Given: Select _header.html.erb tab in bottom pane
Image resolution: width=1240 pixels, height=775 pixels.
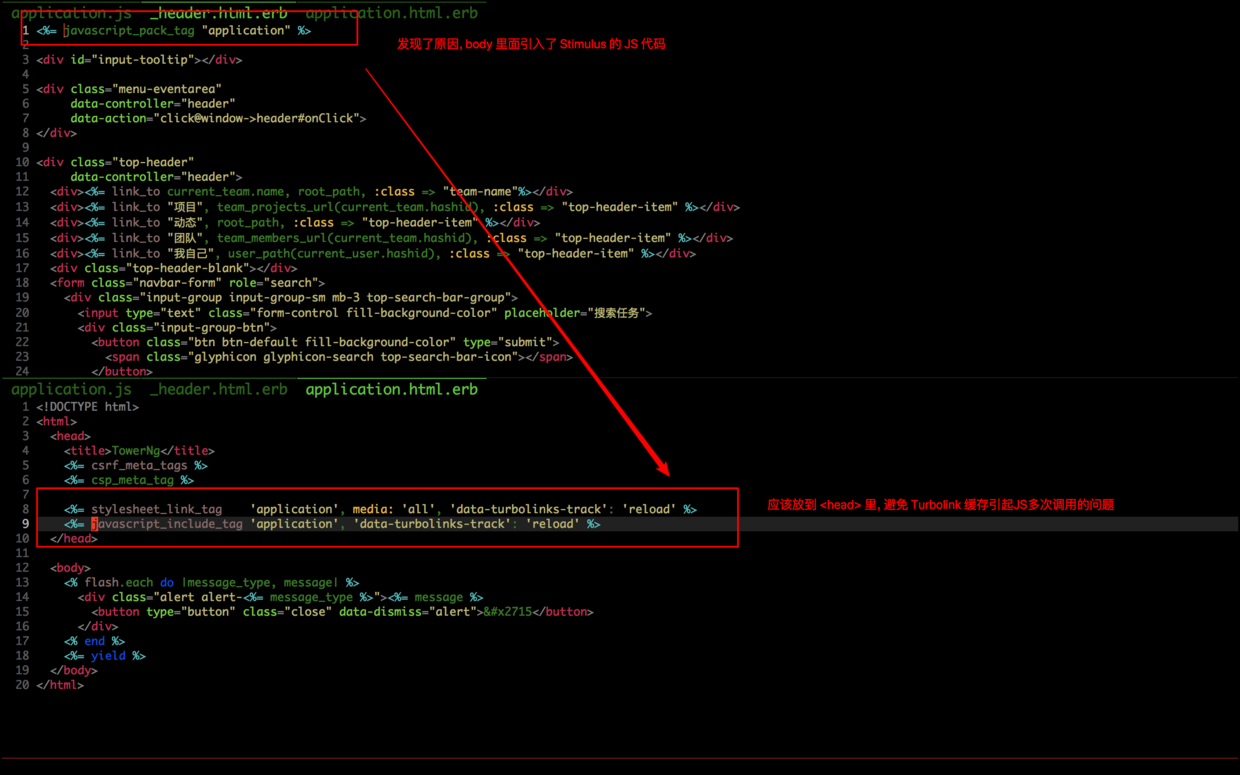Looking at the screenshot, I should tap(219, 389).
